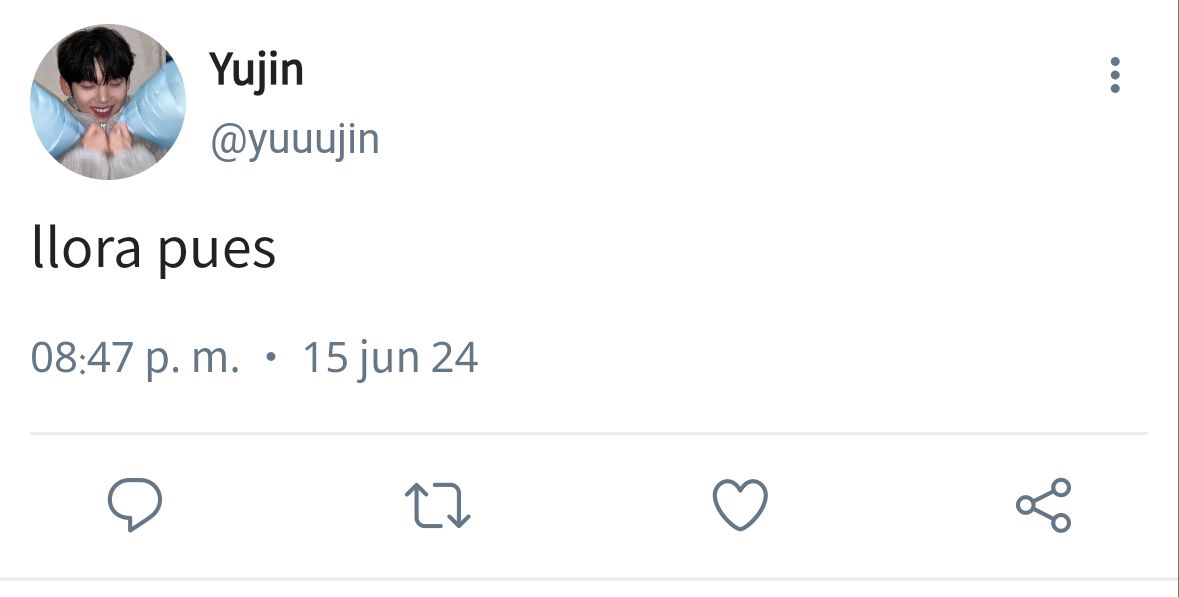1179x597 pixels.
Task: Retweet the "llora pues" post
Action: pyautogui.click(x=437, y=505)
